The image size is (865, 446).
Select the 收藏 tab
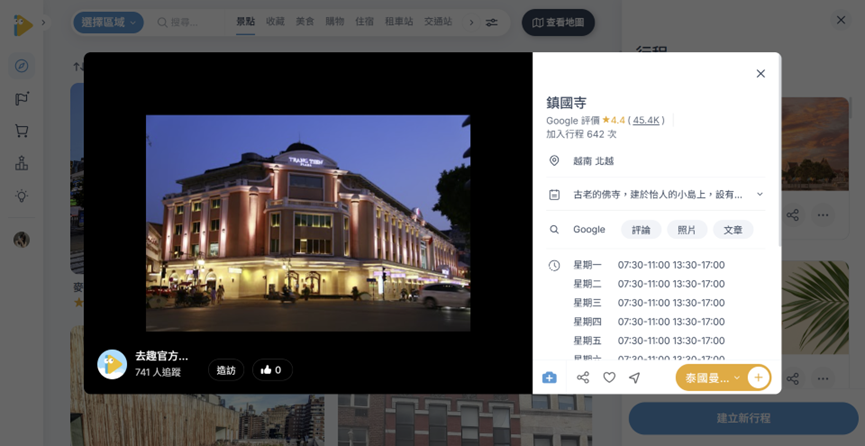click(275, 22)
